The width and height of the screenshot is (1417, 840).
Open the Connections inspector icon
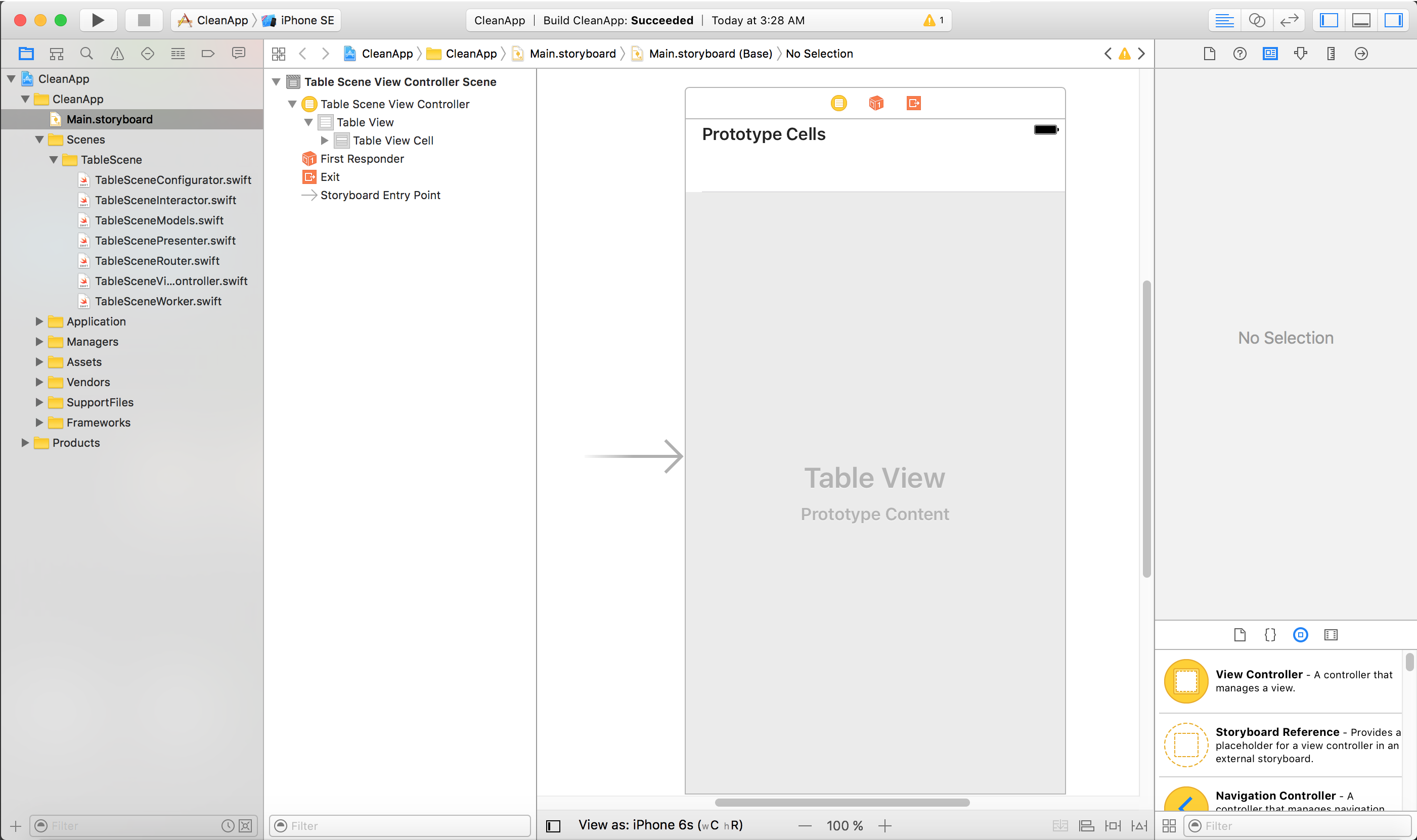[1361, 54]
